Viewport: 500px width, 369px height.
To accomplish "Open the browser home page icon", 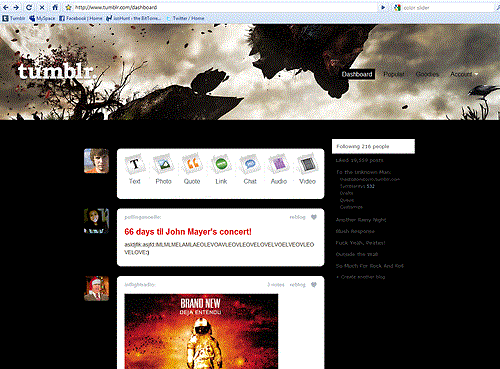I will tap(55, 7).
